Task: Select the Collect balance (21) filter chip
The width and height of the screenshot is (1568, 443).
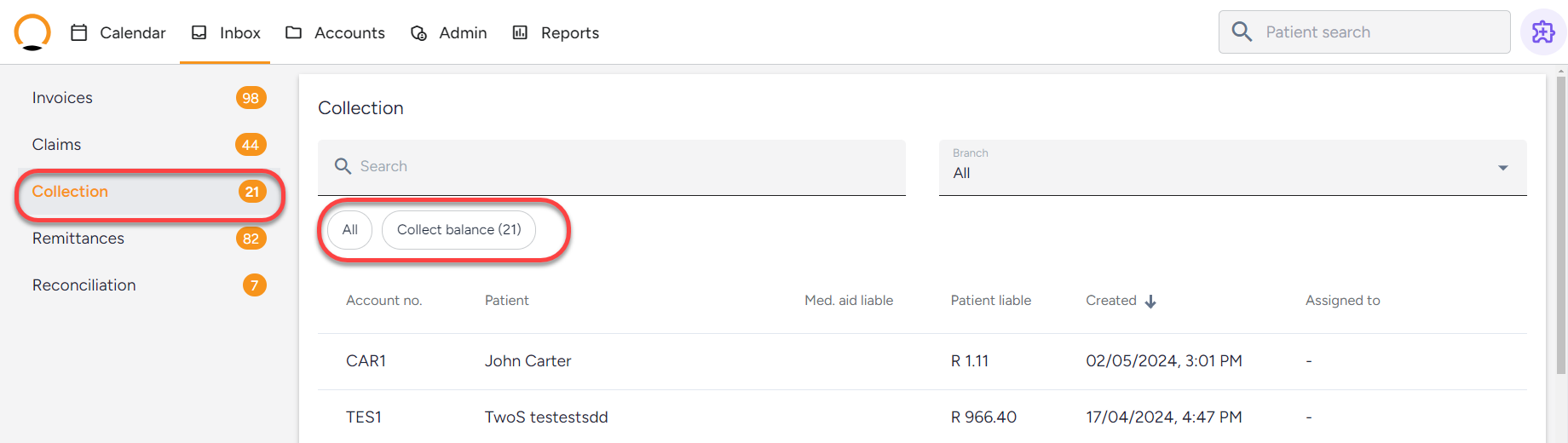Action: (x=459, y=230)
